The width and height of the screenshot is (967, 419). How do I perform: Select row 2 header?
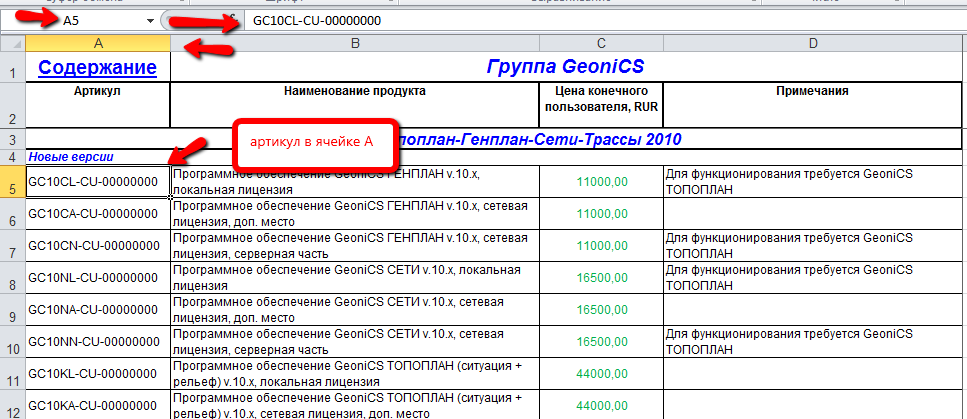(13, 105)
